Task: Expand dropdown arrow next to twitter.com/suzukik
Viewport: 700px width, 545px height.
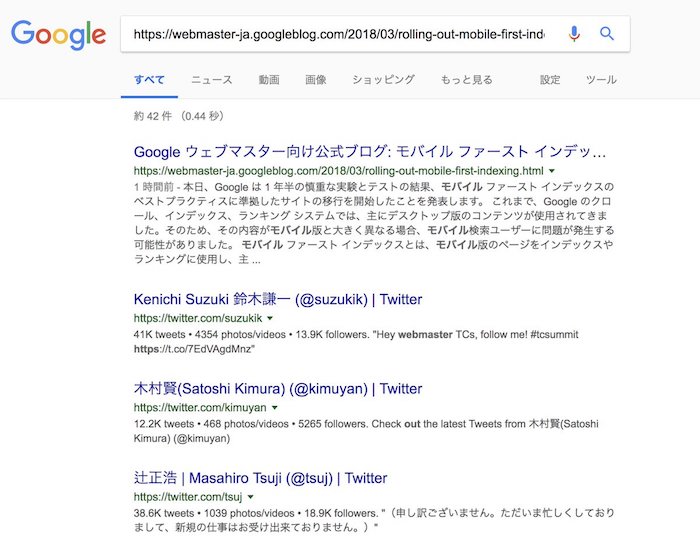Action: point(268,318)
